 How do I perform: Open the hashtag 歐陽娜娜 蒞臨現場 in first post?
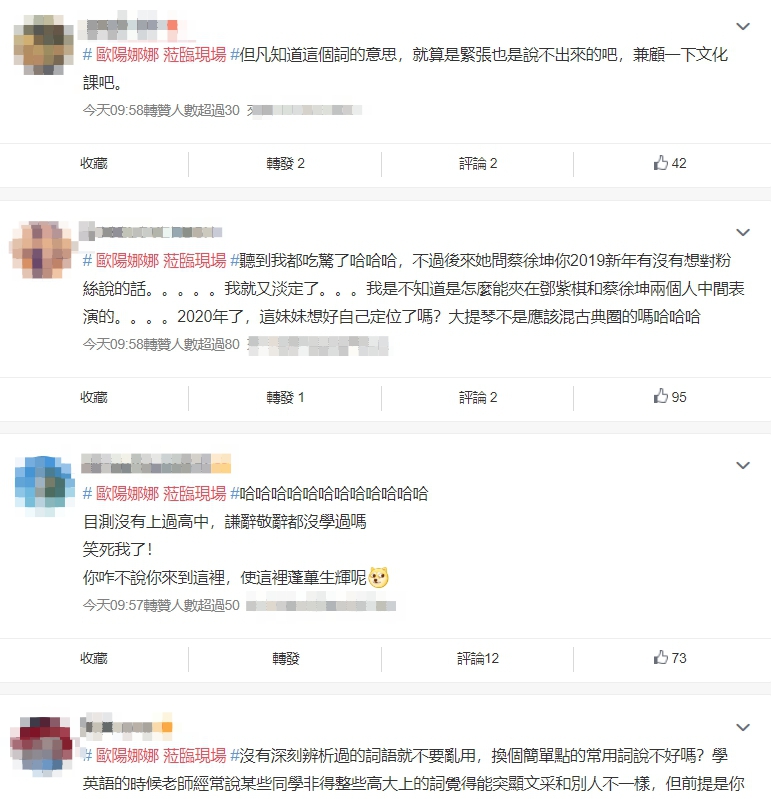tap(161, 55)
